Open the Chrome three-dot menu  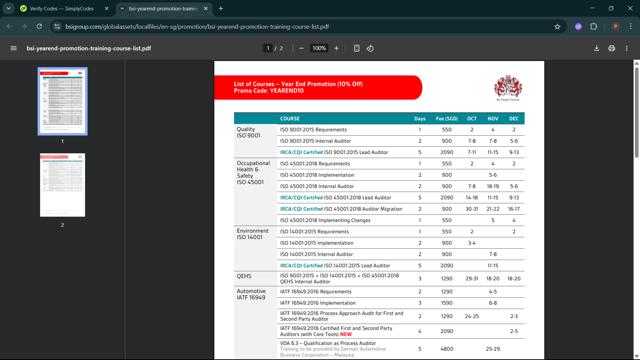631,27
